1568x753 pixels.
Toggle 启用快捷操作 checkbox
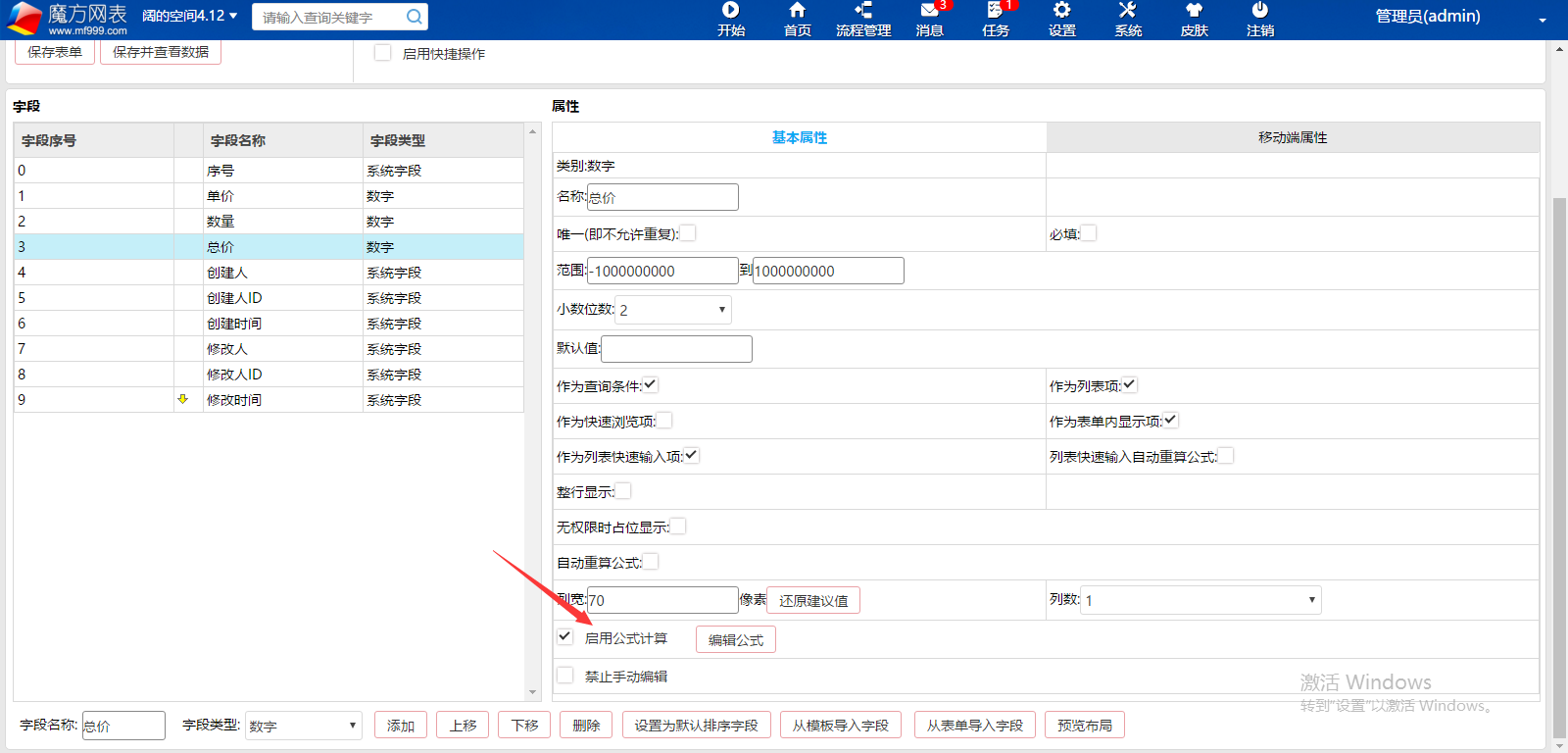(383, 53)
